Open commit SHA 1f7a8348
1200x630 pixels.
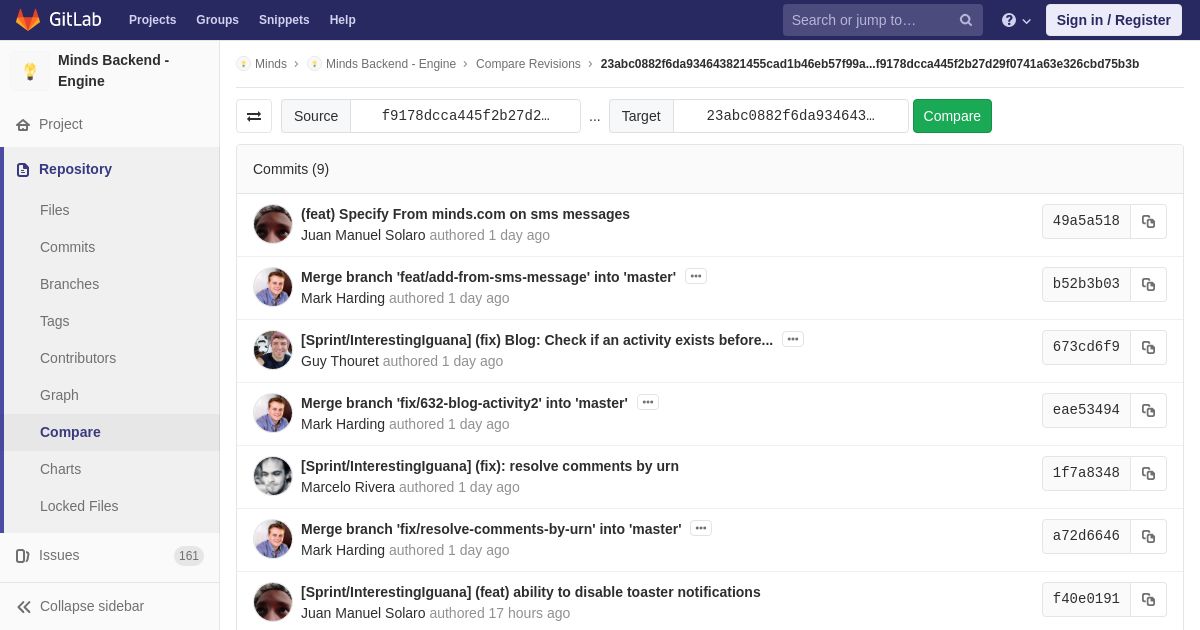pyautogui.click(x=1086, y=473)
